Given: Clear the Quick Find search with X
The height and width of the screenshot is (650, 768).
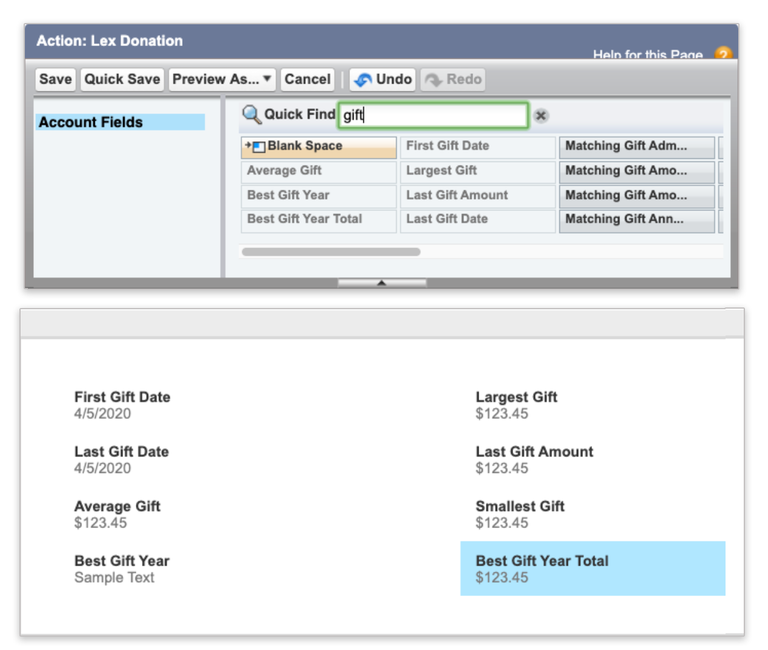Looking at the screenshot, I should click(541, 116).
